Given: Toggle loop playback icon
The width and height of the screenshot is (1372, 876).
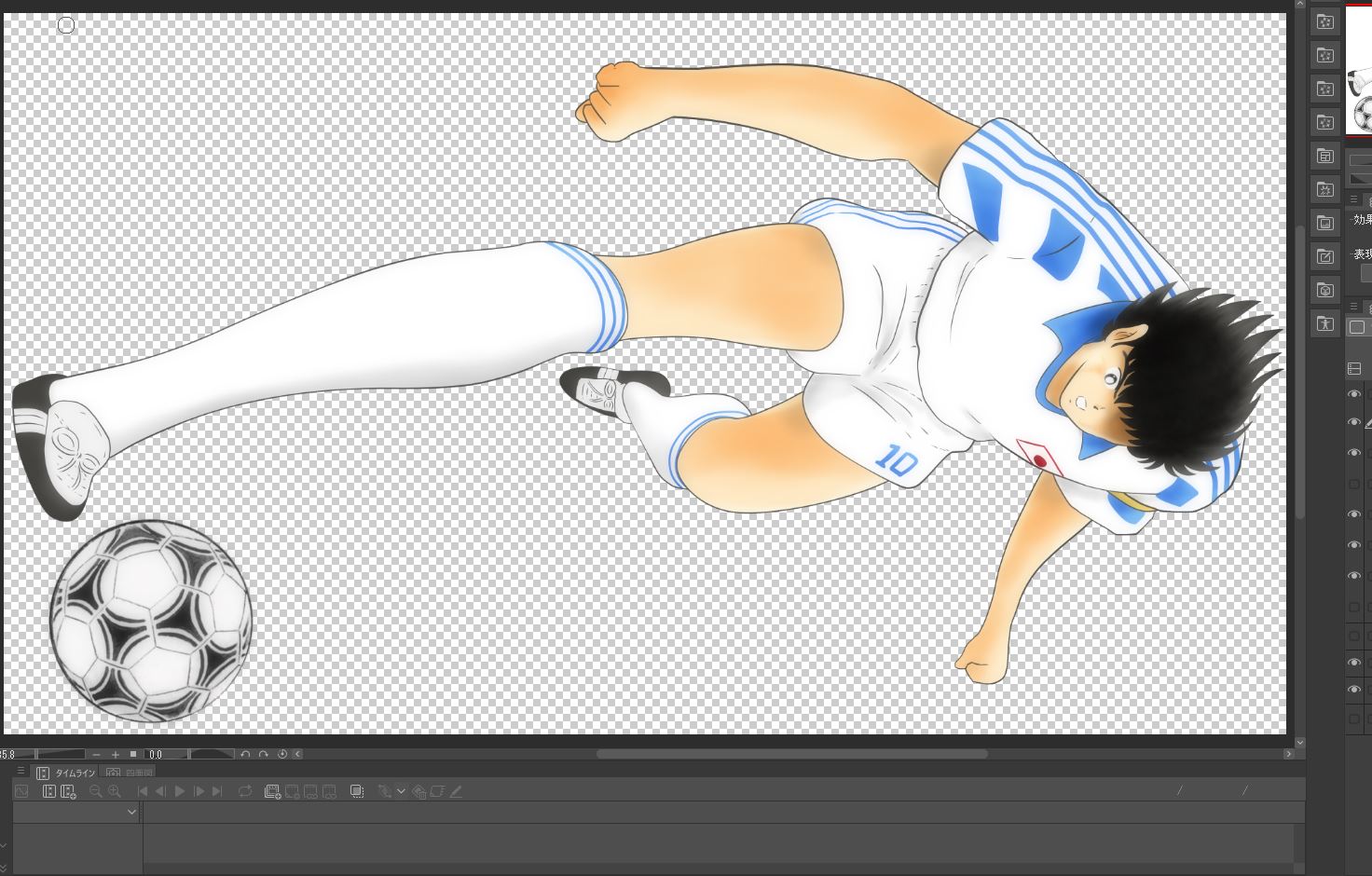Looking at the screenshot, I should (x=245, y=791).
